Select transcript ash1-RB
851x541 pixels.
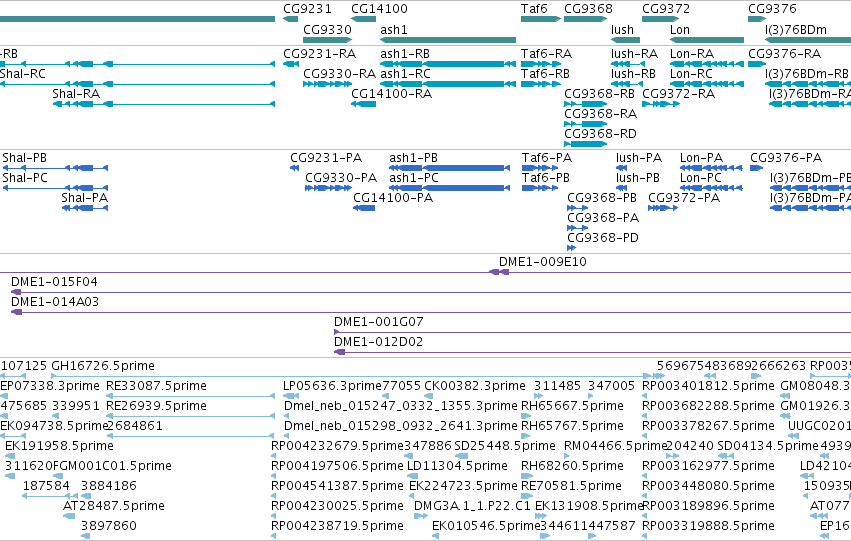coord(448,64)
